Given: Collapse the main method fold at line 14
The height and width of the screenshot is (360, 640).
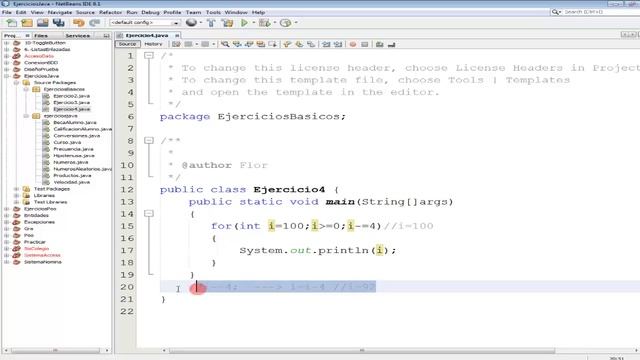Looking at the screenshot, I should tap(149, 213).
